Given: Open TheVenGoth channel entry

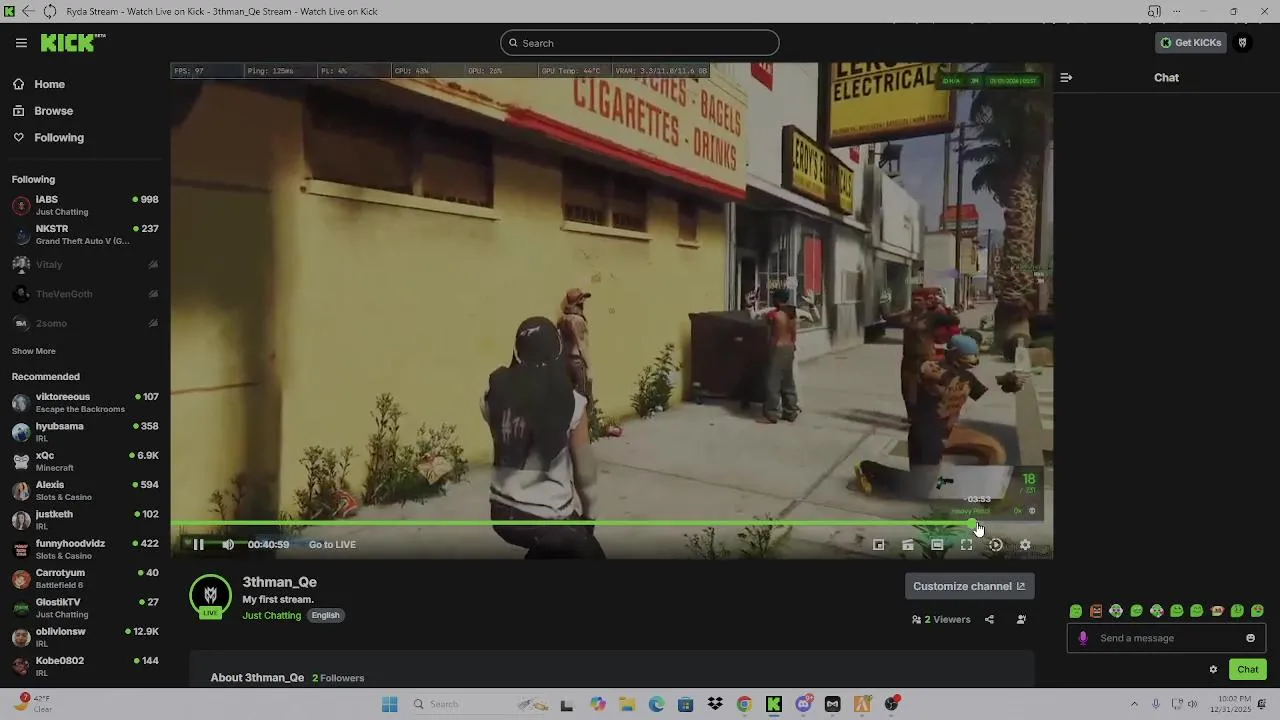Looking at the screenshot, I should pyautogui.click(x=85, y=294).
